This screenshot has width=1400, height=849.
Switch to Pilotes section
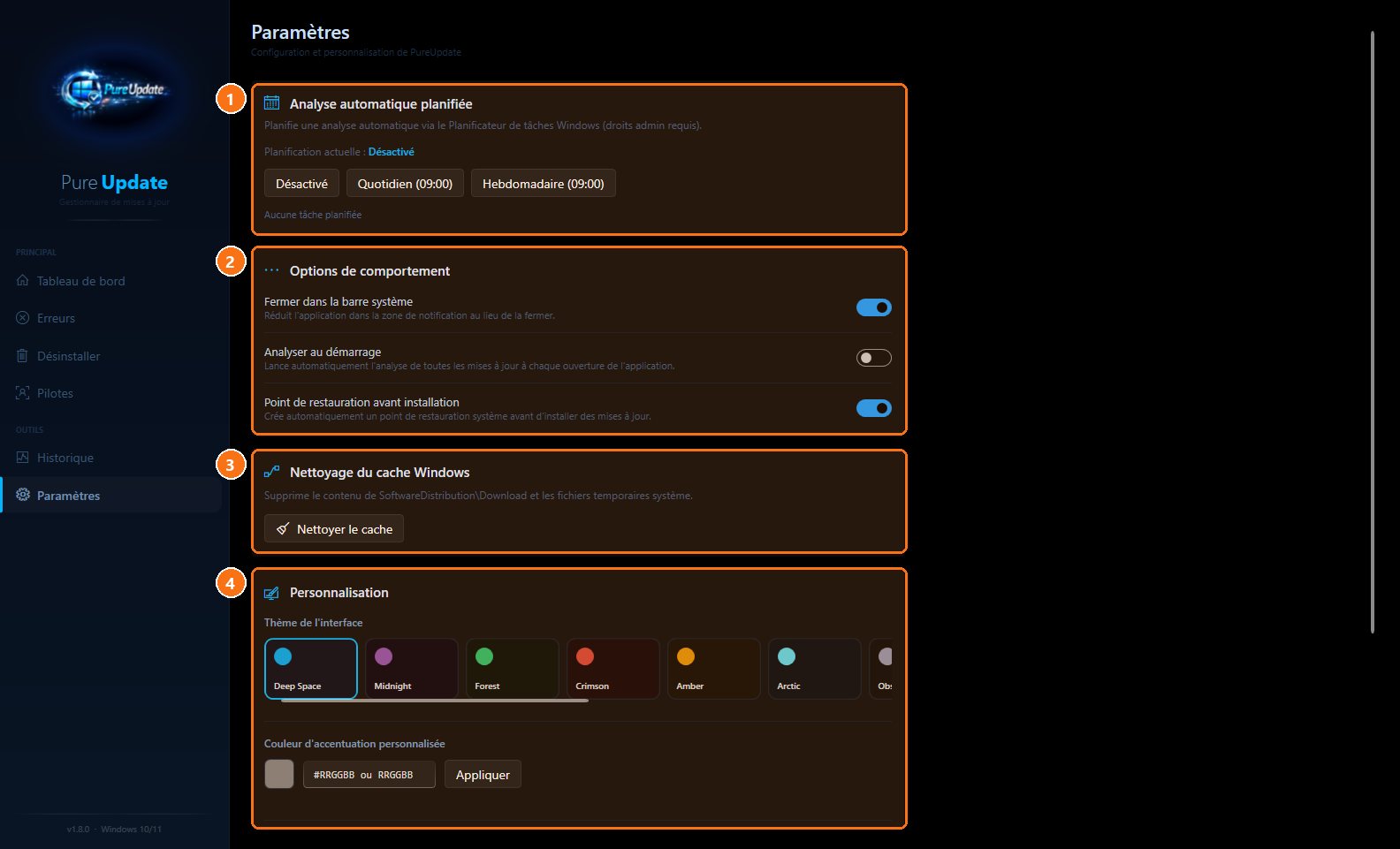pos(111,393)
